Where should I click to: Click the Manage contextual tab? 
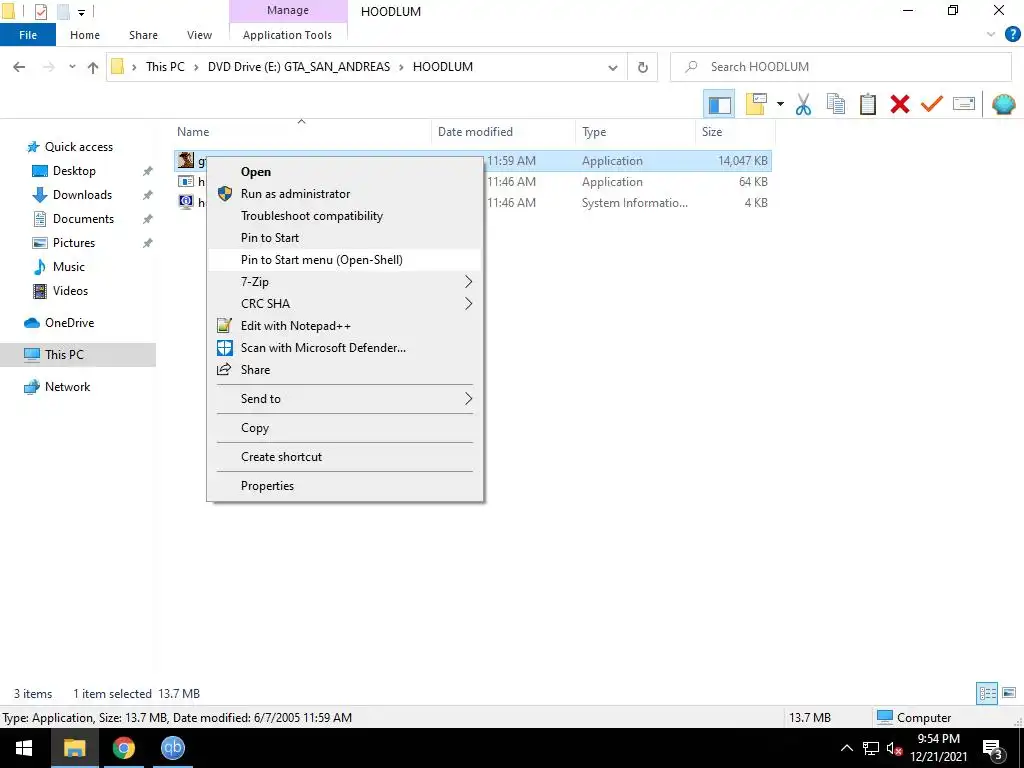pos(288,10)
